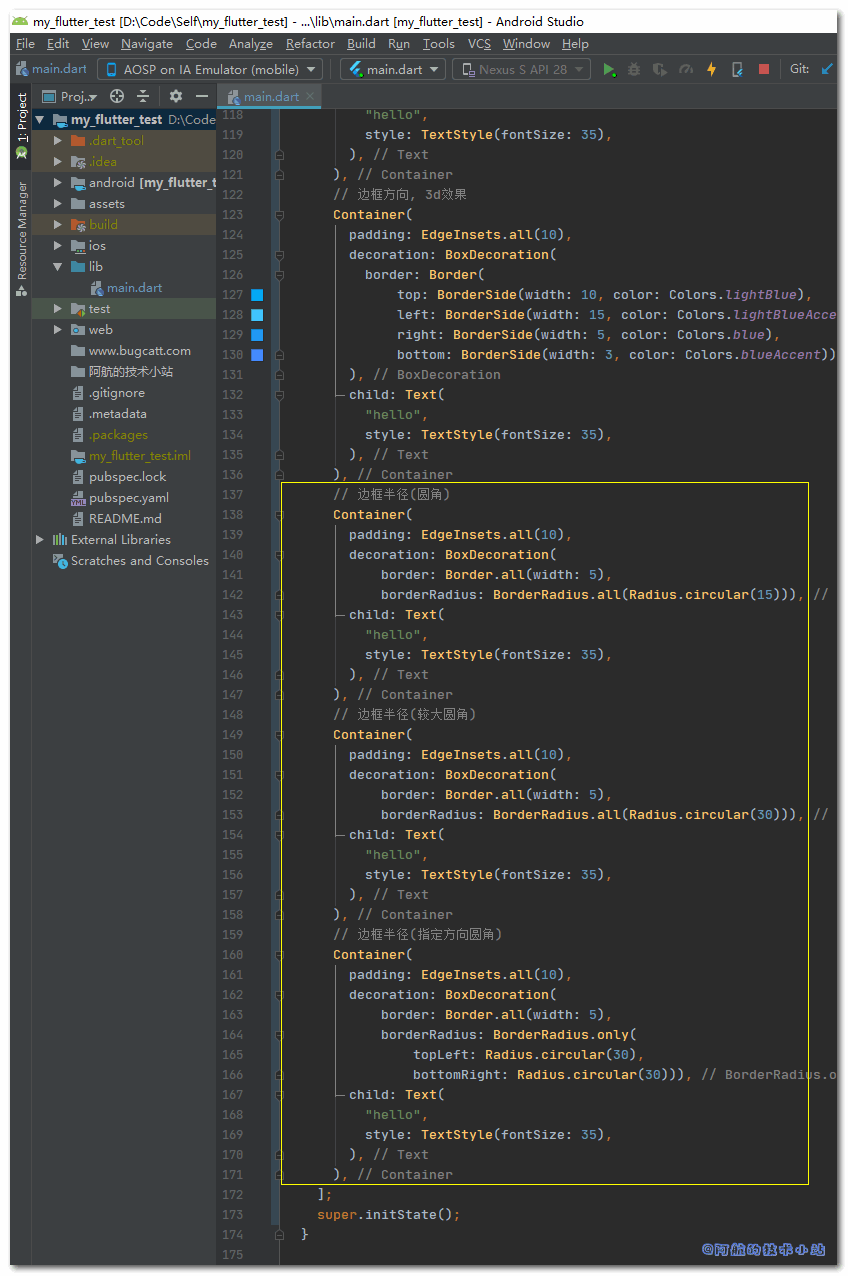
Task: Open the AOSP on IA Emulator device dropdown
Action: click(209, 69)
